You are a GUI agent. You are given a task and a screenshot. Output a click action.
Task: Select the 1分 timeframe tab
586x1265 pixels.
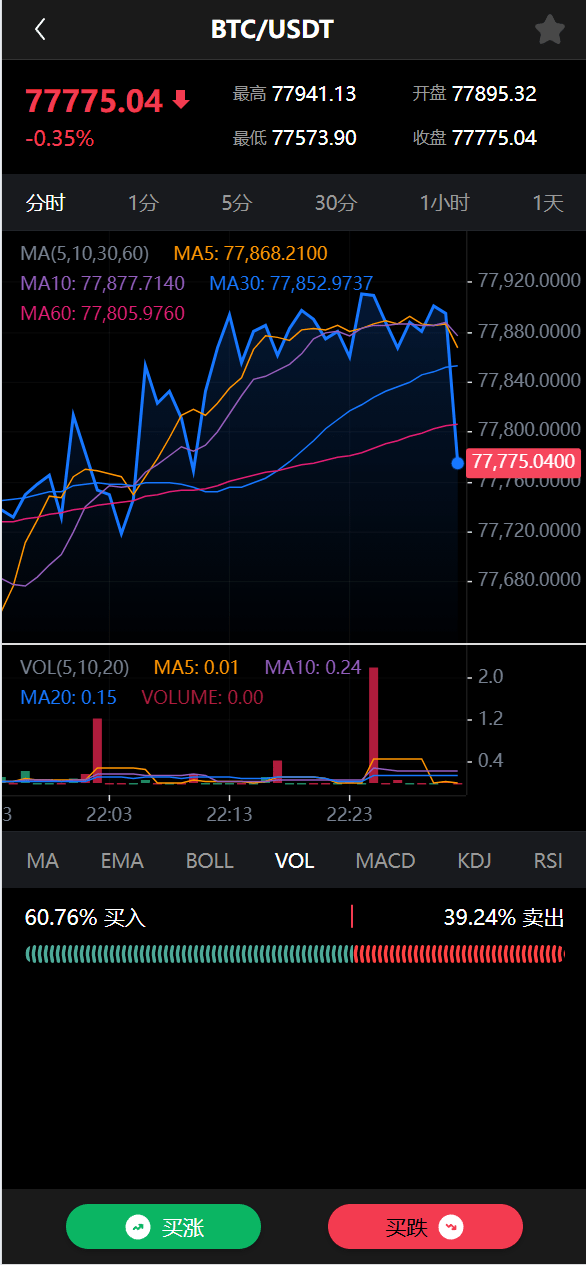click(143, 203)
